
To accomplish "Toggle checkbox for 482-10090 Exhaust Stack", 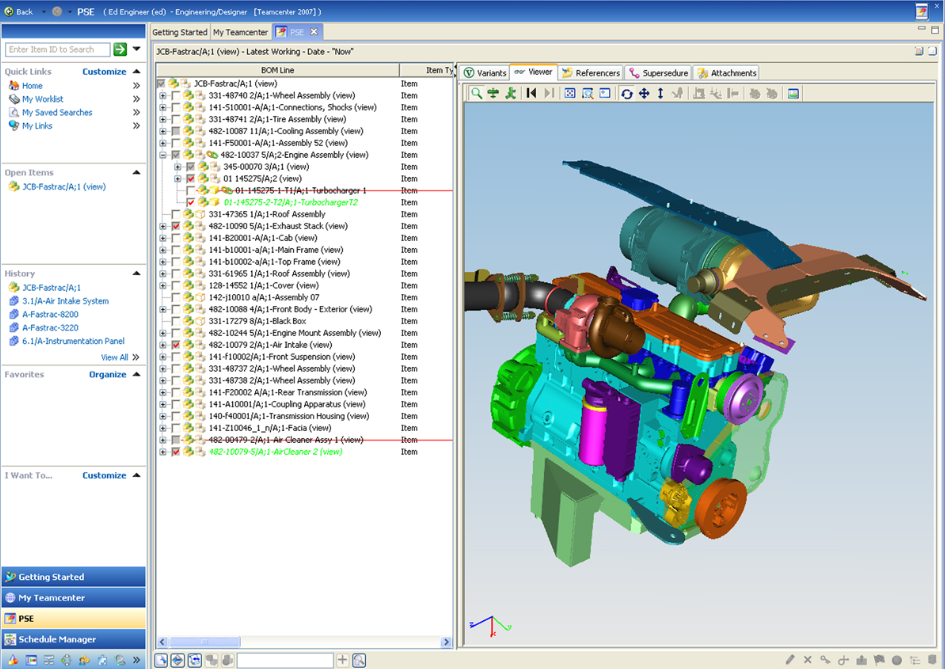I will pyautogui.click(x=175, y=226).
